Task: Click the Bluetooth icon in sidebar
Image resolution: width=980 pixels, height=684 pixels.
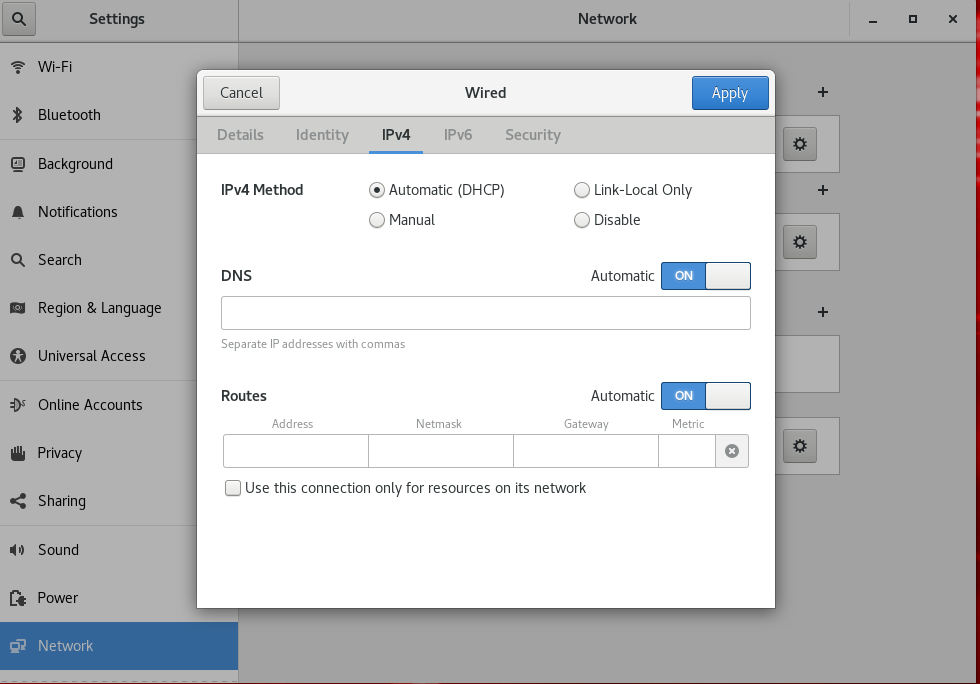Action: pos(18,115)
